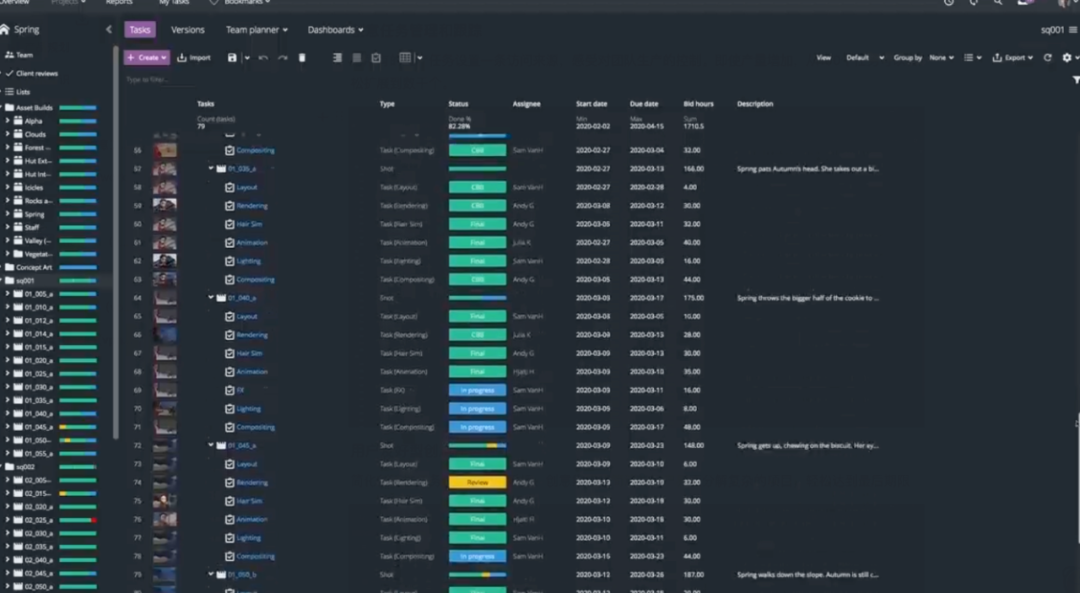Image resolution: width=1080 pixels, height=593 pixels.
Task: Click the filter funnel icon
Action: tap(1076, 80)
